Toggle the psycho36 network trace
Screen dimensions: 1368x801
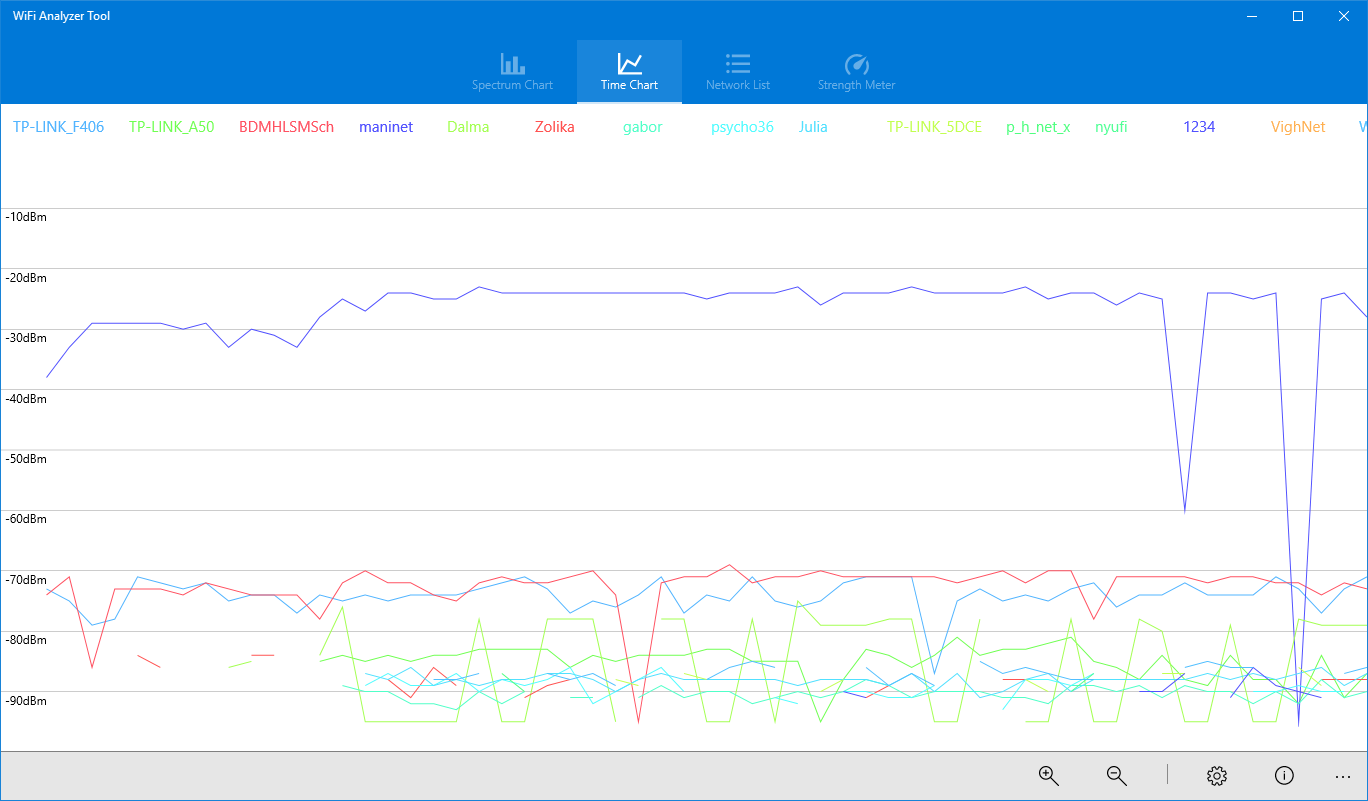tap(742, 127)
